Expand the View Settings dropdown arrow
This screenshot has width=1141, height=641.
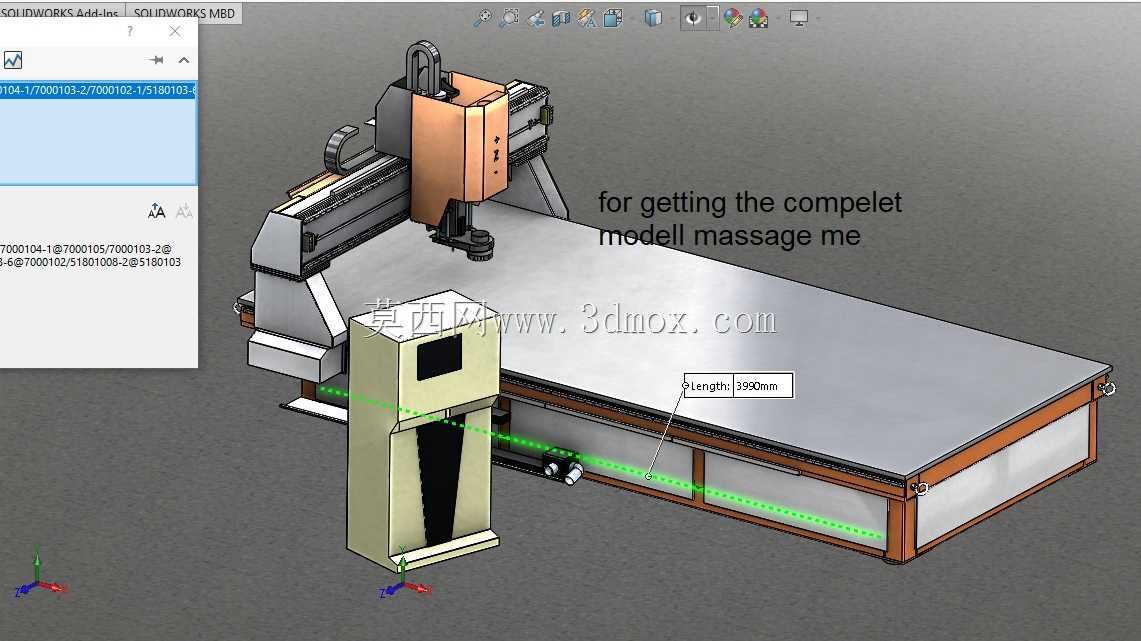[x=818, y=18]
